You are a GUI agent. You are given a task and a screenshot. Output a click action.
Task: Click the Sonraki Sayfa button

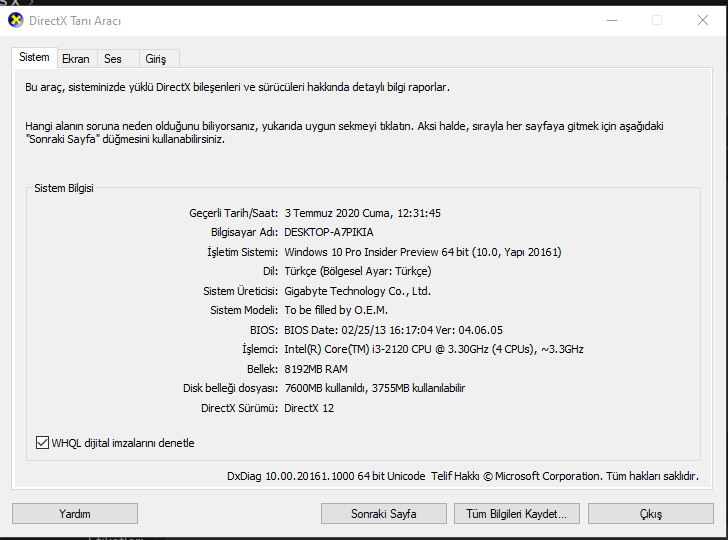click(x=383, y=514)
